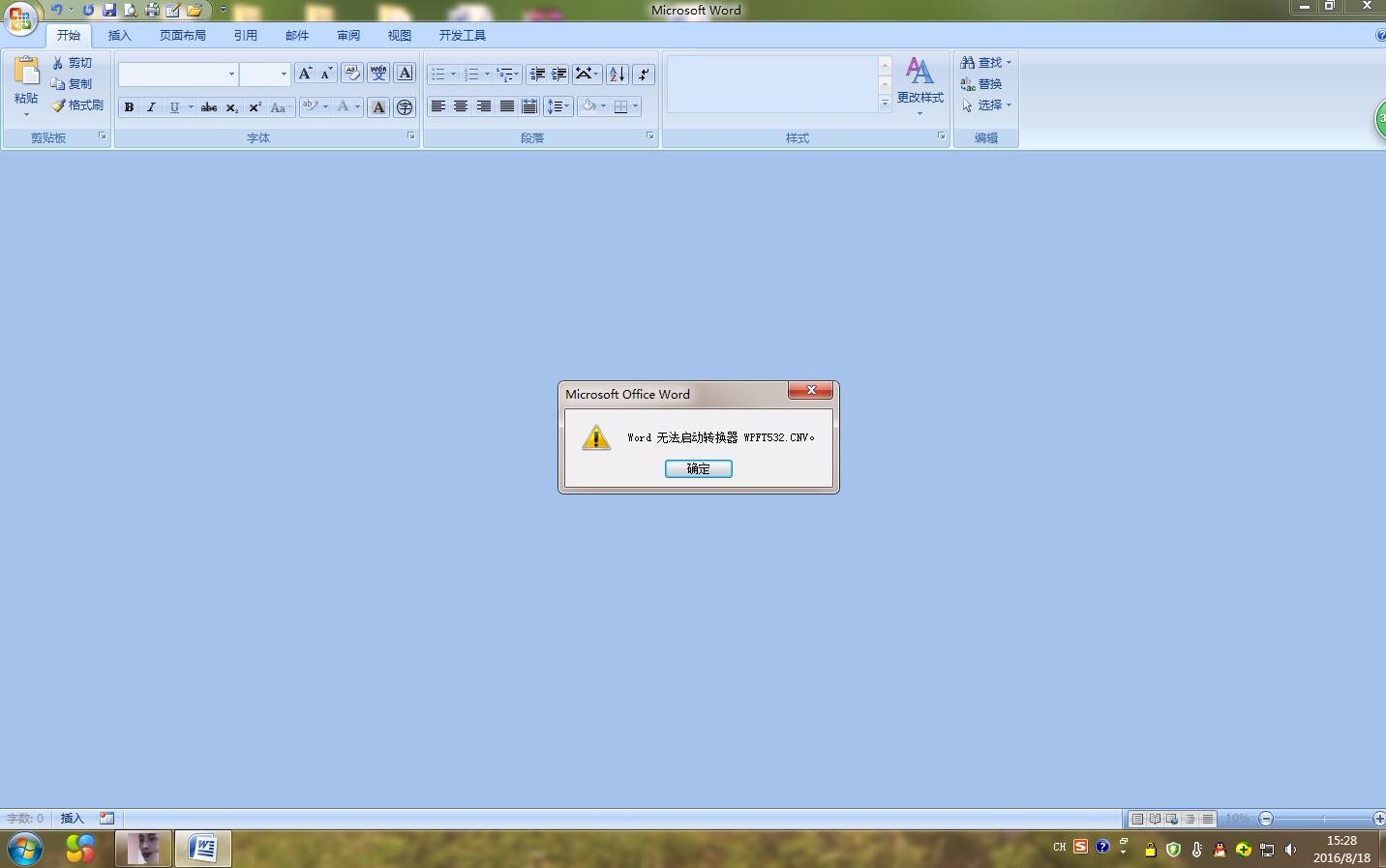Viewport: 1386px width, 868px height.
Task: Click the Enclose Characters 字 icon
Action: pyautogui.click(x=405, y=106)
